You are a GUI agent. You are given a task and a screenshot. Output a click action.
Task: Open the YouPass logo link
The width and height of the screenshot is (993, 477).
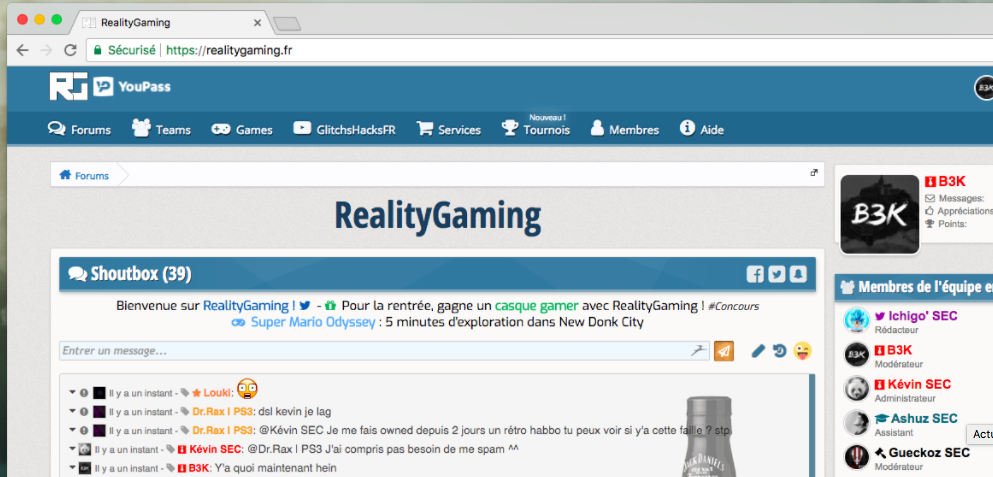click(132, 87)
